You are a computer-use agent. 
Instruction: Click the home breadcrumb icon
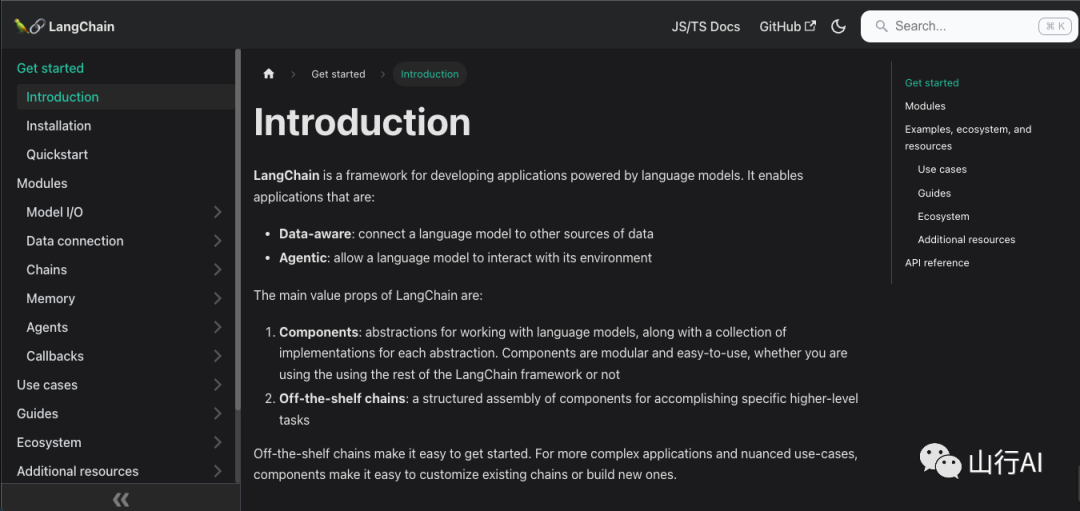click(269, 74)
